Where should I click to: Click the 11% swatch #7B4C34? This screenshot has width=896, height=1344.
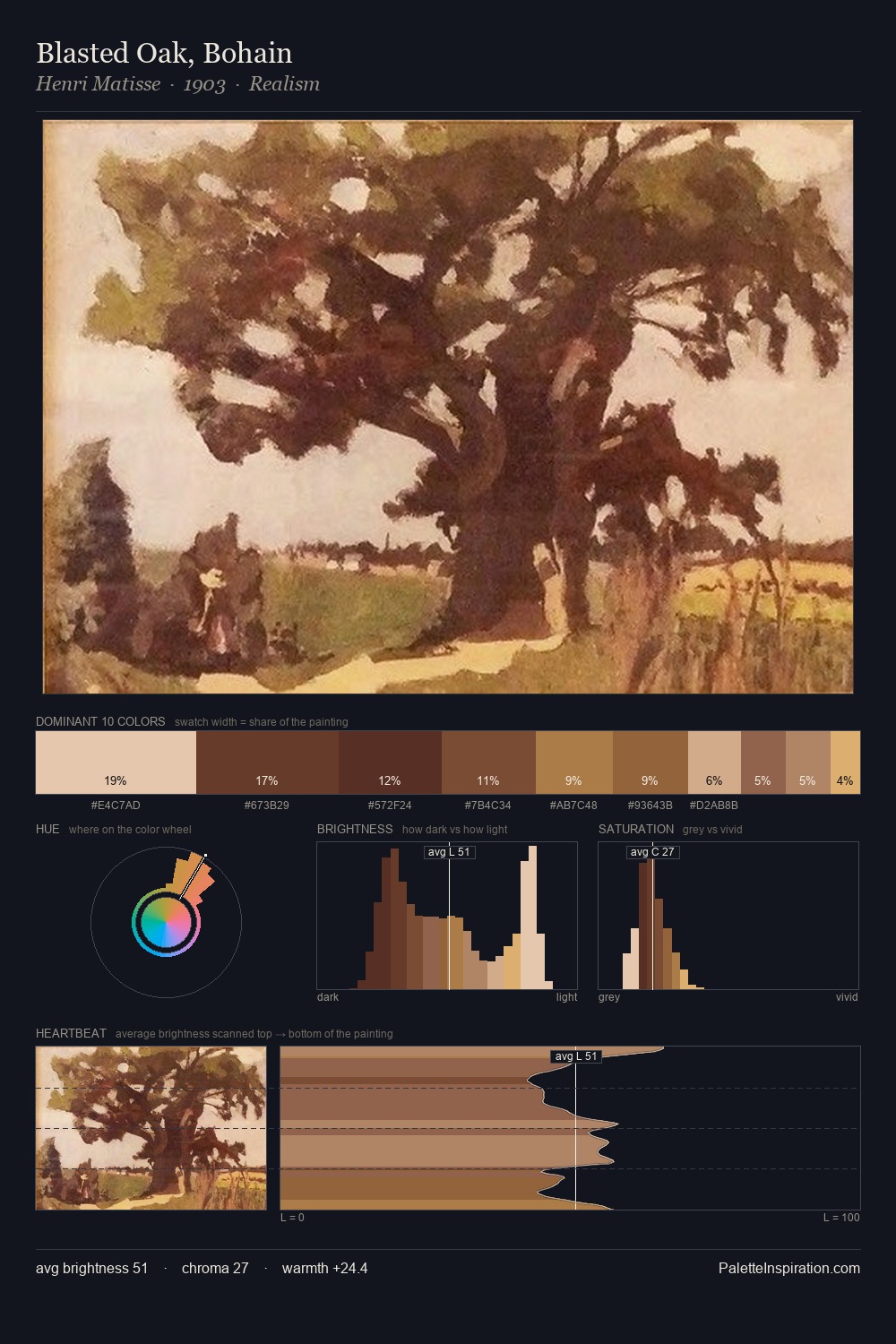(488, 762)
